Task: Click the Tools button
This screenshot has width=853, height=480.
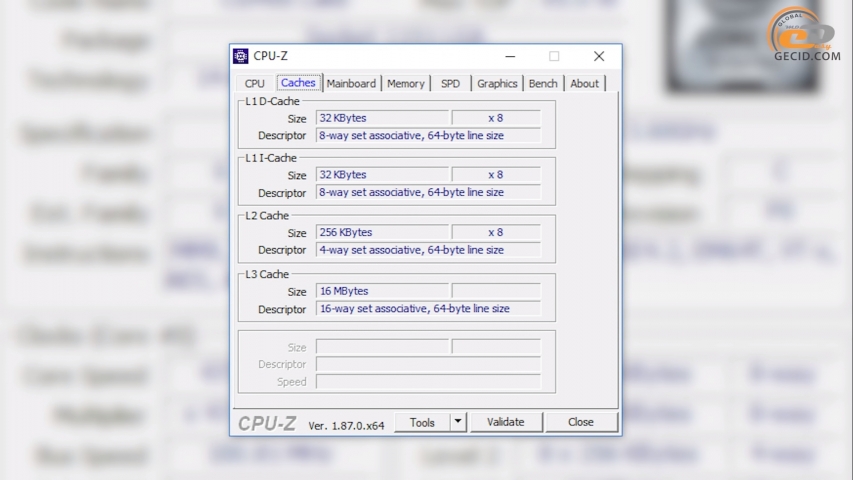Action: [x=422, y=422]
